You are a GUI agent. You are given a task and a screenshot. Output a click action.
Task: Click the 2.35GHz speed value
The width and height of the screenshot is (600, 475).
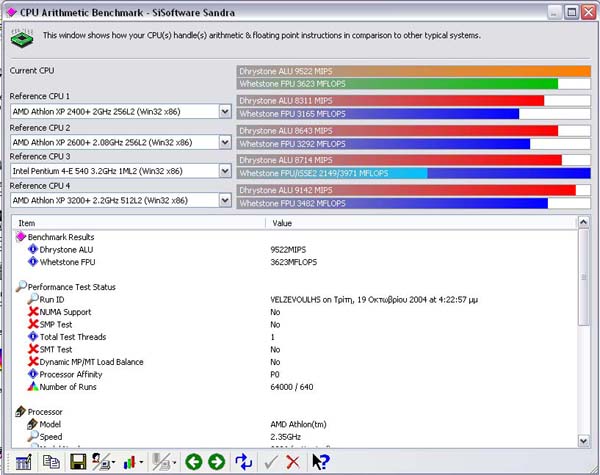click(x=285, y=437)
